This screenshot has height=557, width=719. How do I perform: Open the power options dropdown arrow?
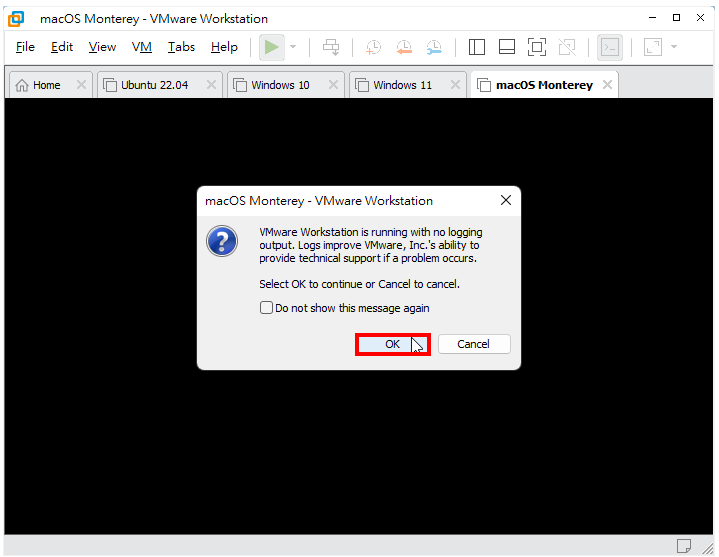293,47
